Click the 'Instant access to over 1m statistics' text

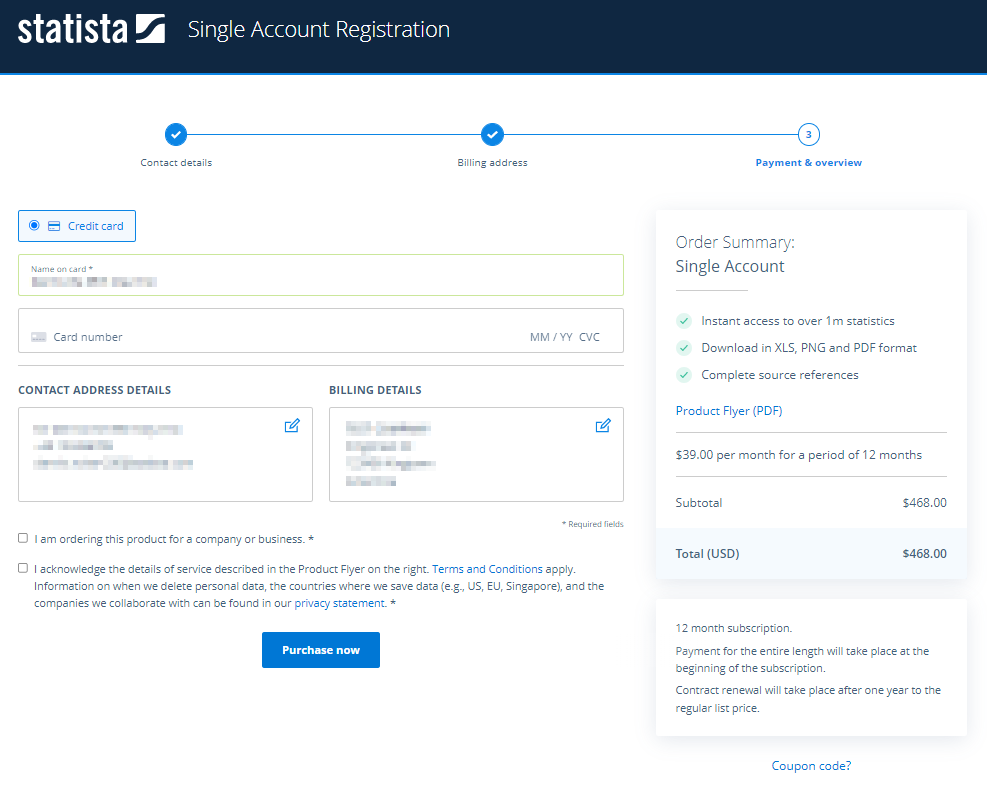tap(798, 321)
